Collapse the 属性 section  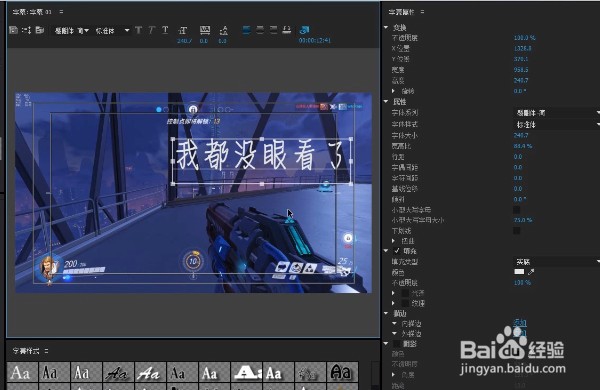click(386, 101)
